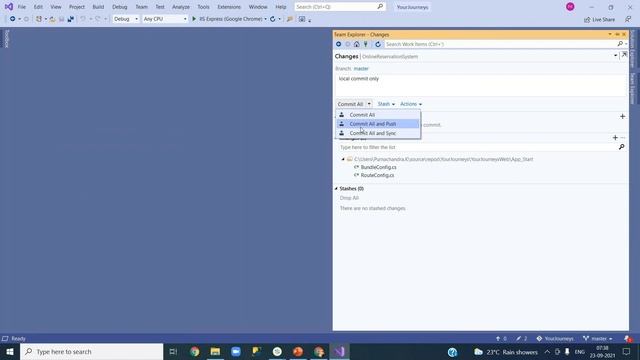Click the filter list magnifier icon
The height and width of the screenshot is (360, 640).
pyautogui.click(x=621, y=147)
